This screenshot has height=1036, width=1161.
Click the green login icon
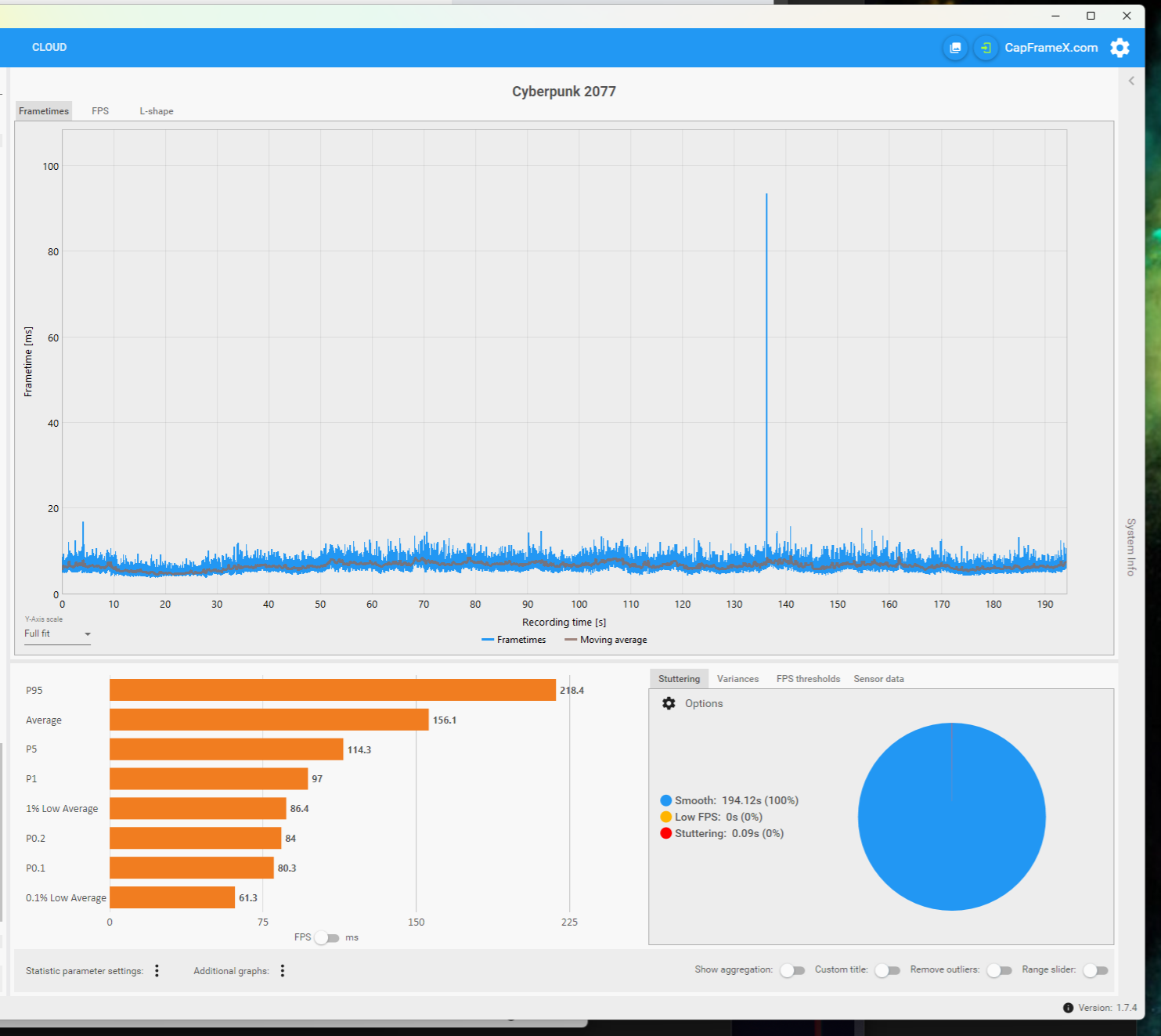986,48
